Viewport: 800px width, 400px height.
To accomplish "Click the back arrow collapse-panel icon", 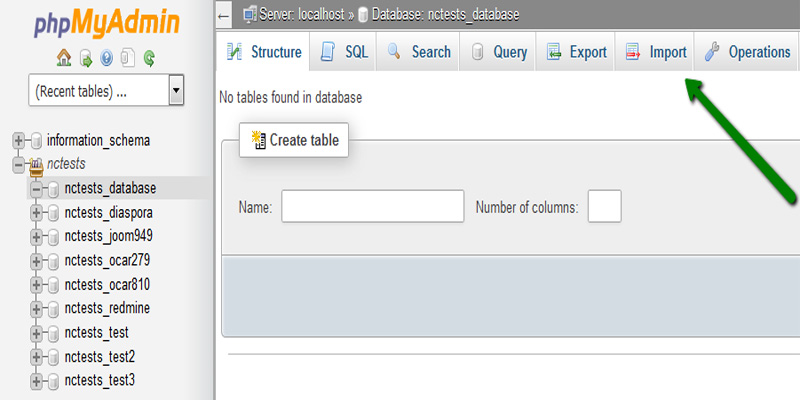I will click(223, 15).
